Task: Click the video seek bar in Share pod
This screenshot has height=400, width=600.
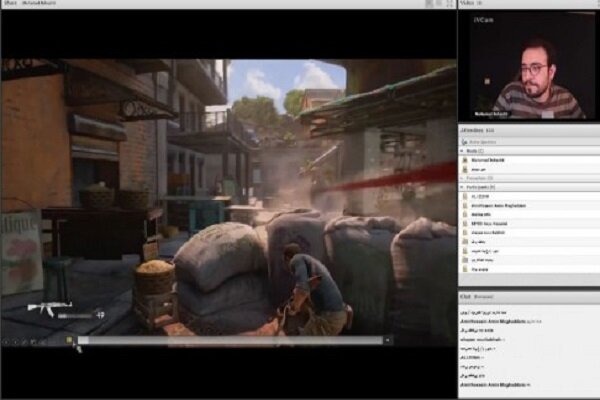Action: [230, 340]
